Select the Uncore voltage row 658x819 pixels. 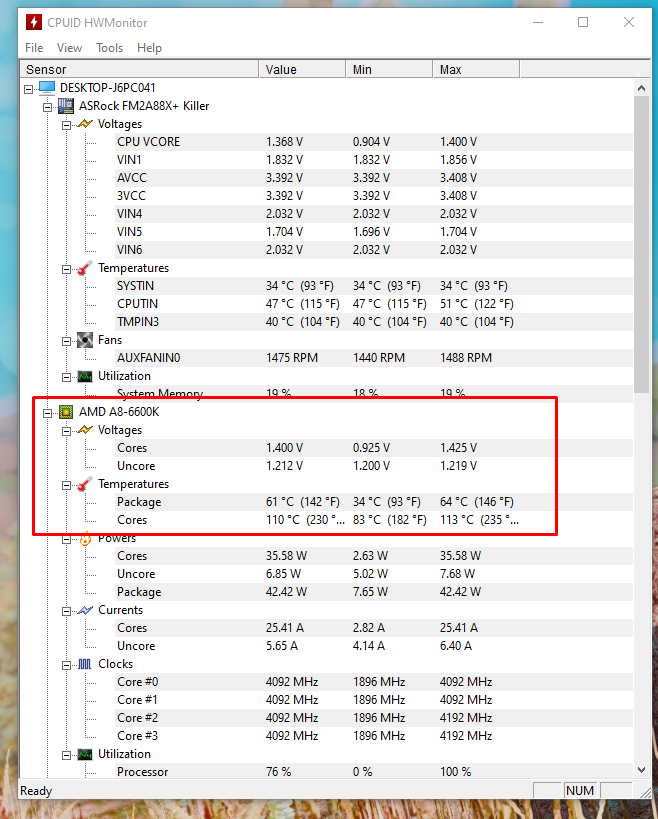[x=374, y=466]
